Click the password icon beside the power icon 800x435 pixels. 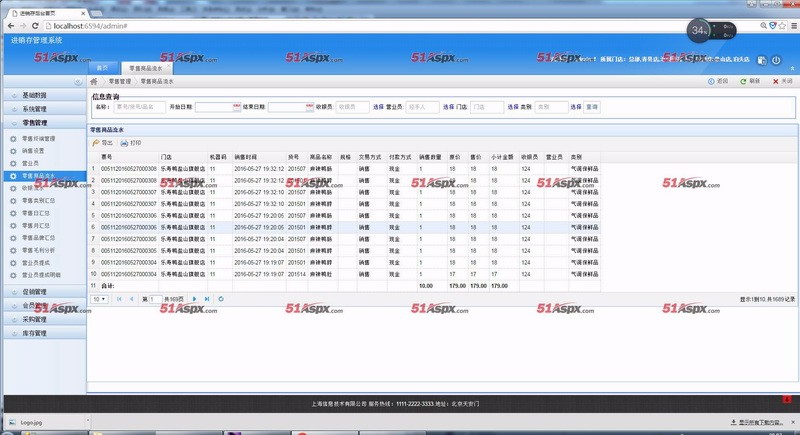(762, 60)
